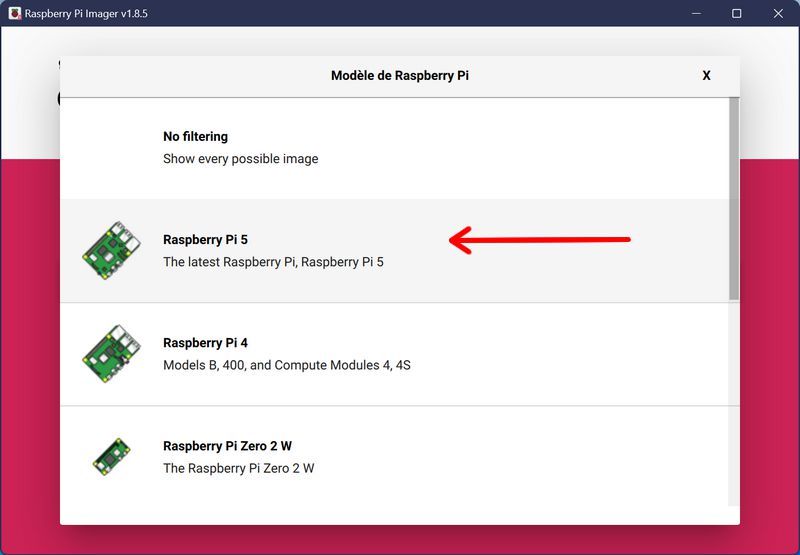This screenshot has width=800, height=555.
Task: Close the Raspberry Pi Imager window
Action: pos(778,13)
